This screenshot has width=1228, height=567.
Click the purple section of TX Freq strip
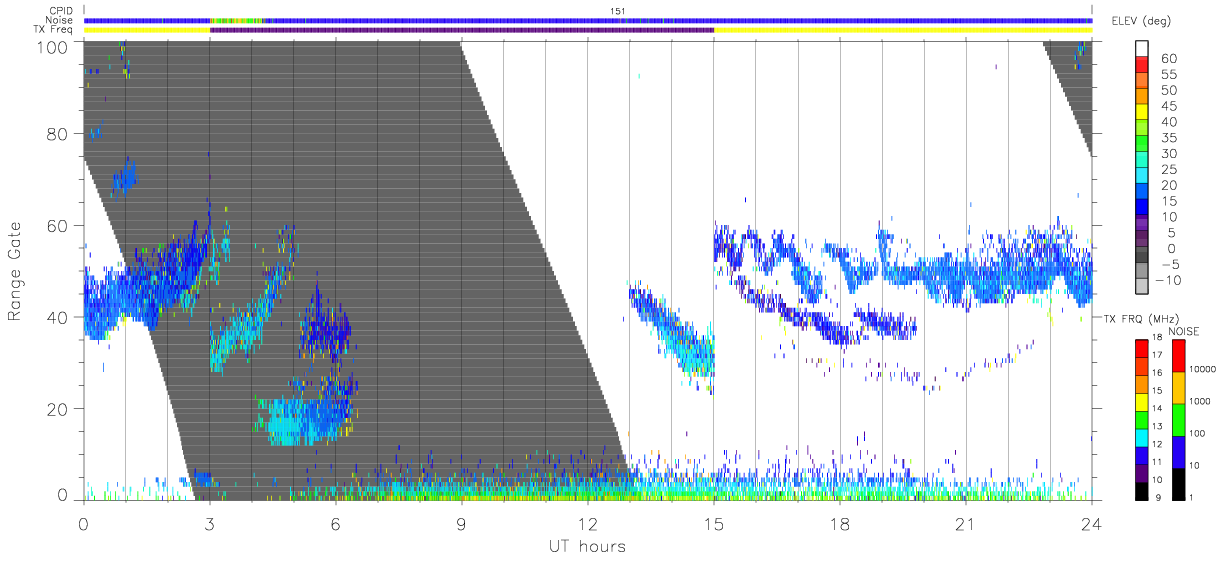tap(462, 30)
